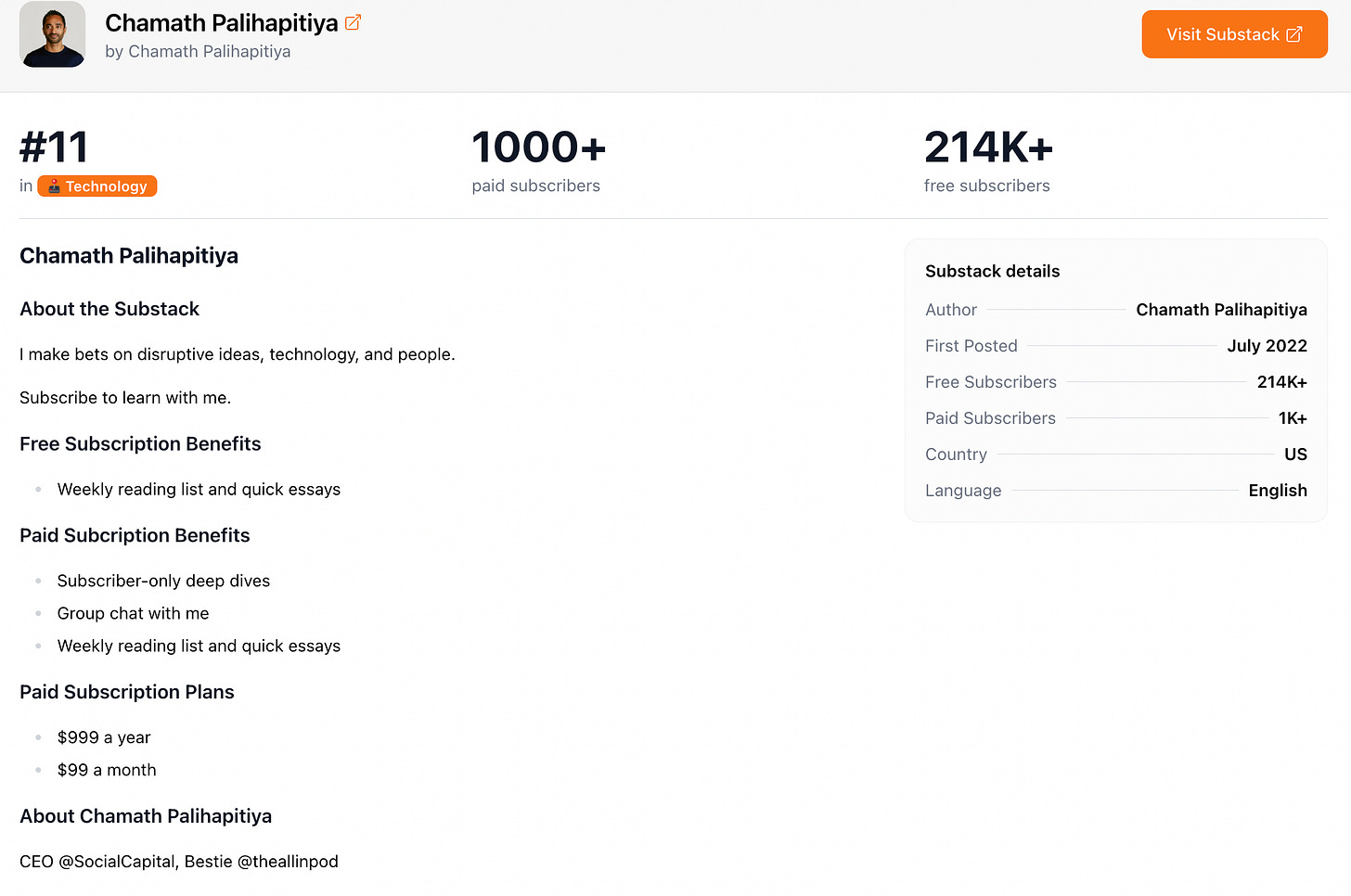Click the 'Country' label in details
The height and width of the screenshot is (896, 1351).
(x=956, y=454)
